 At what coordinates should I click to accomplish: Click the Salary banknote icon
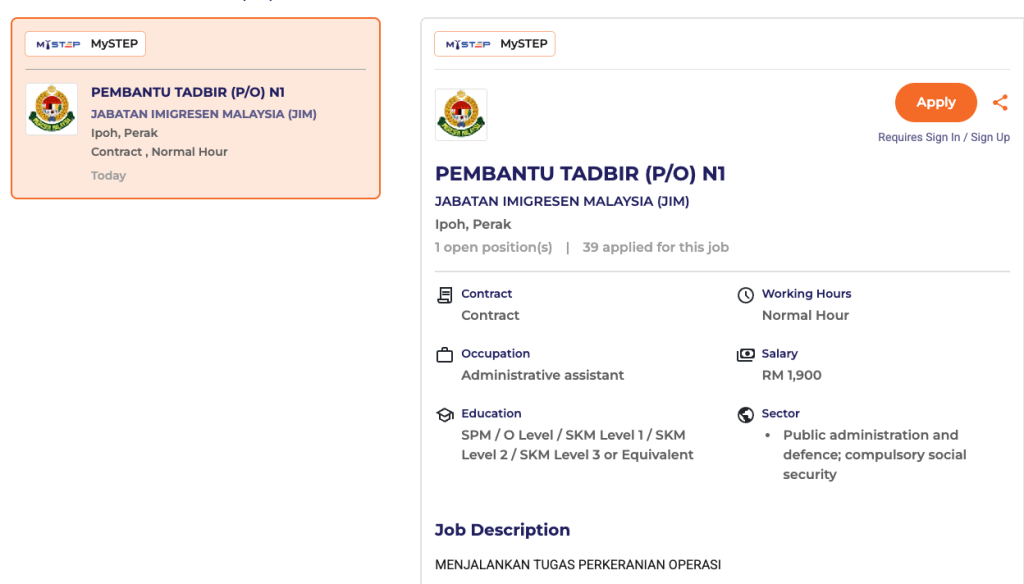(x=745, y=355)
